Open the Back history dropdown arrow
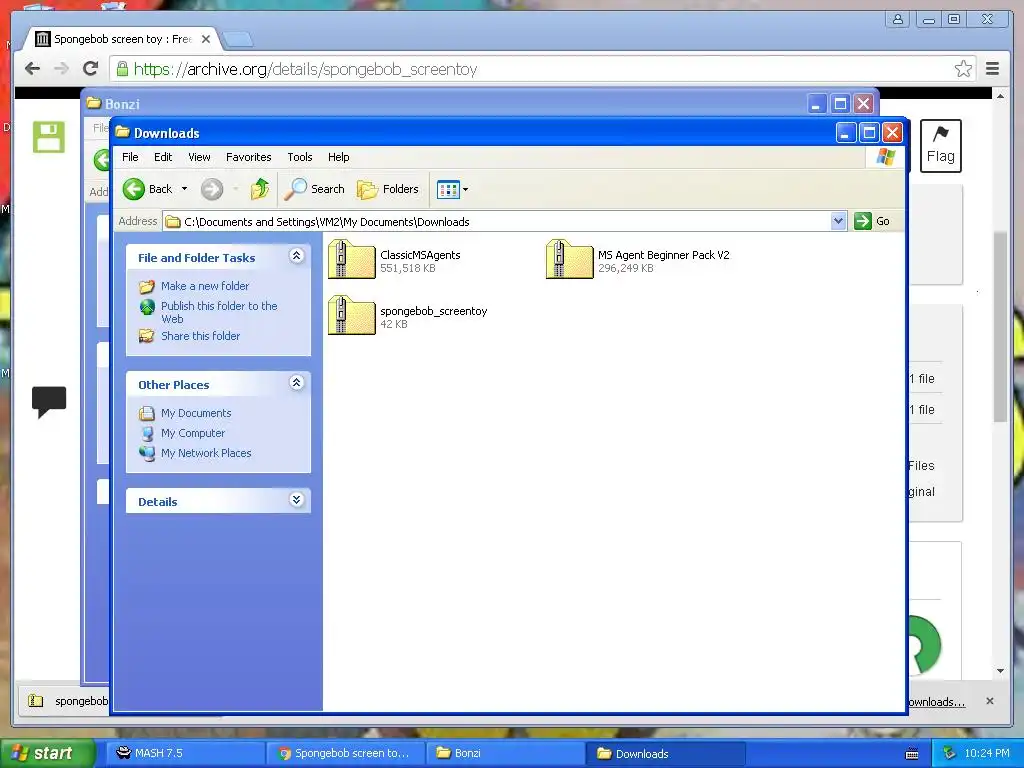The image size is (1024, 768). click(184, 189)
